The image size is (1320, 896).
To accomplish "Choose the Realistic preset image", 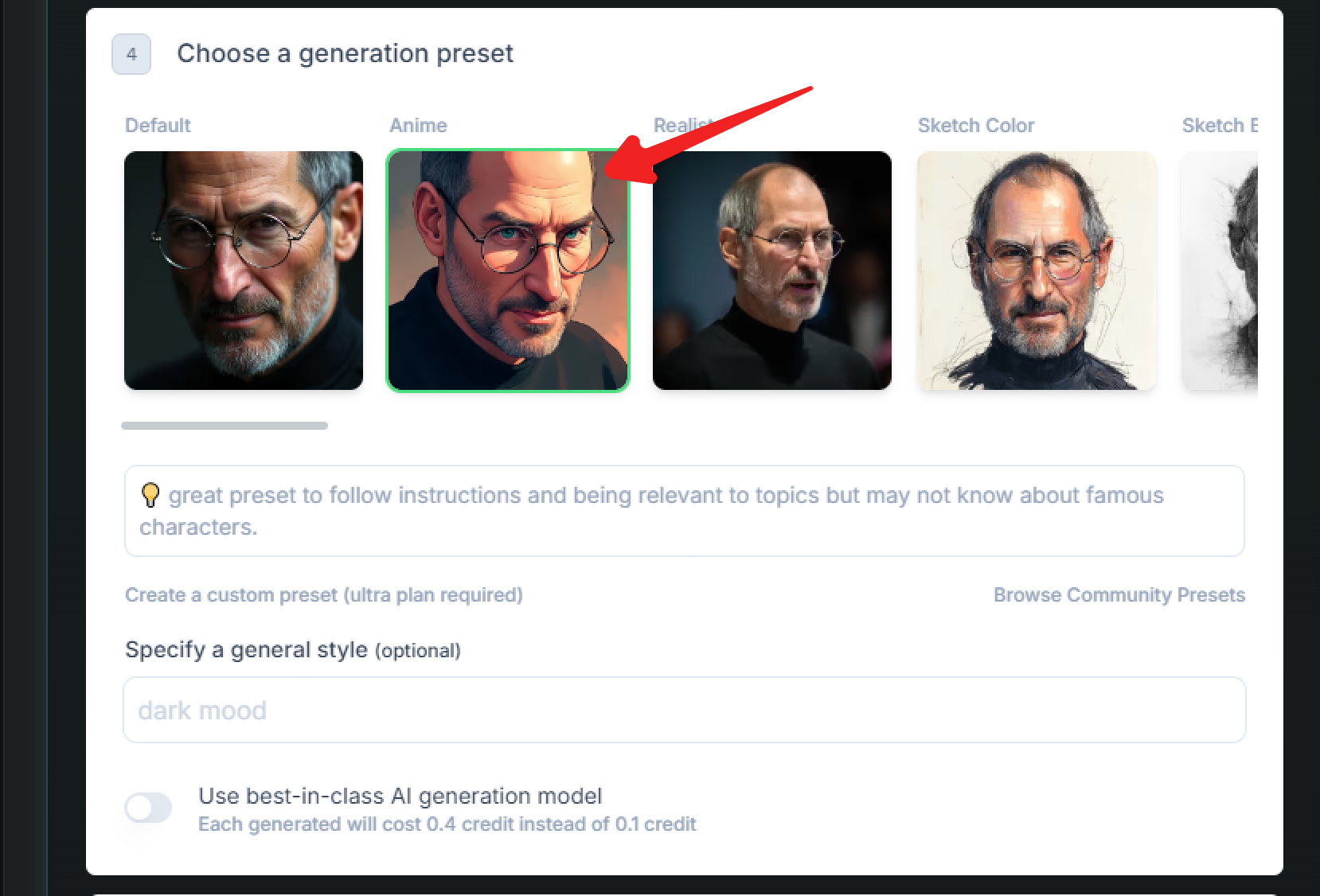I will tap(771, 271).
